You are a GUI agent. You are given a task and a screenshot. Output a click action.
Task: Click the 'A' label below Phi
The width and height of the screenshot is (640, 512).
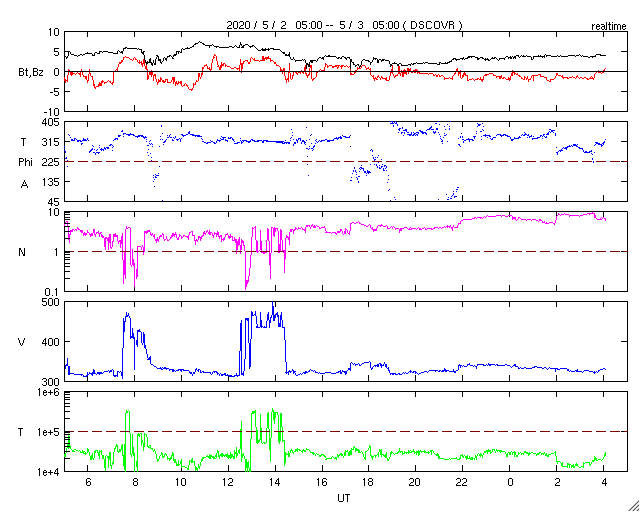[24, 185]
